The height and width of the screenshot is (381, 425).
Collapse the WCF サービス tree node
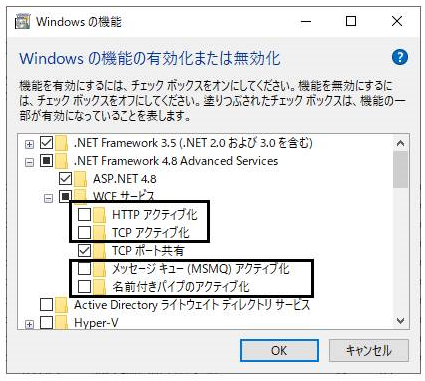point(49,198)
